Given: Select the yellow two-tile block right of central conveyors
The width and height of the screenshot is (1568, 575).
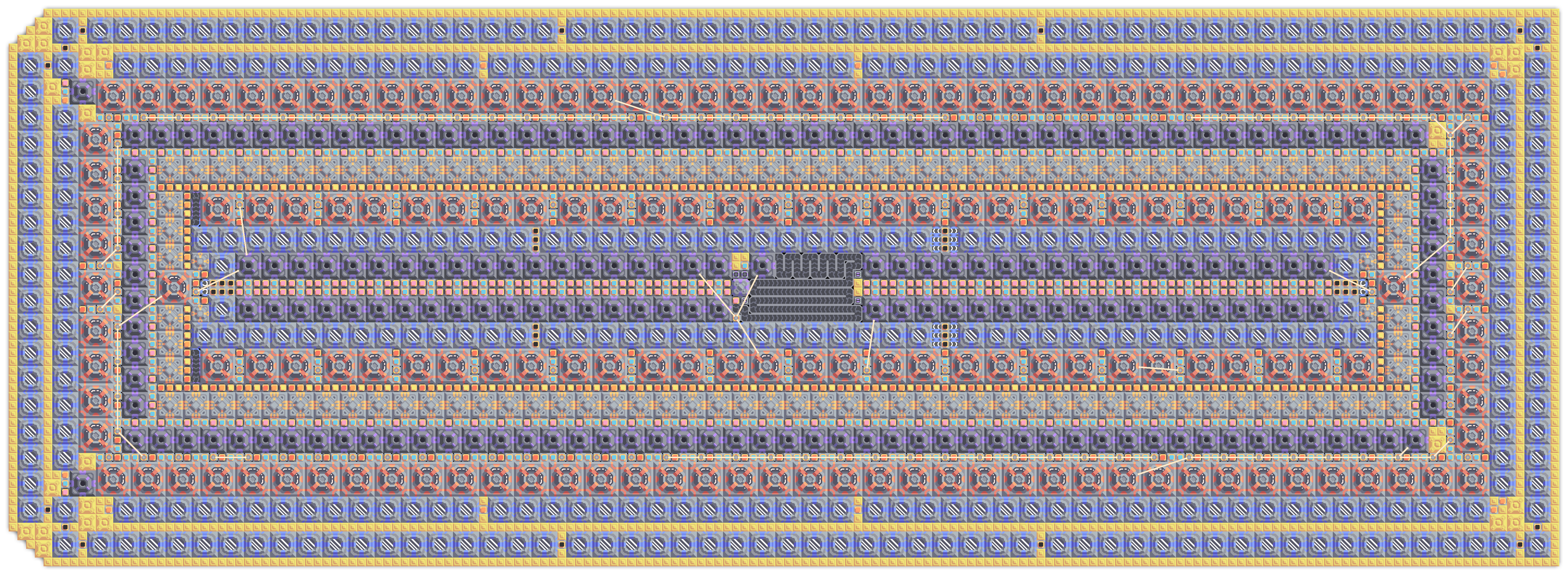Looking at the screenshot, I should 858,287.
